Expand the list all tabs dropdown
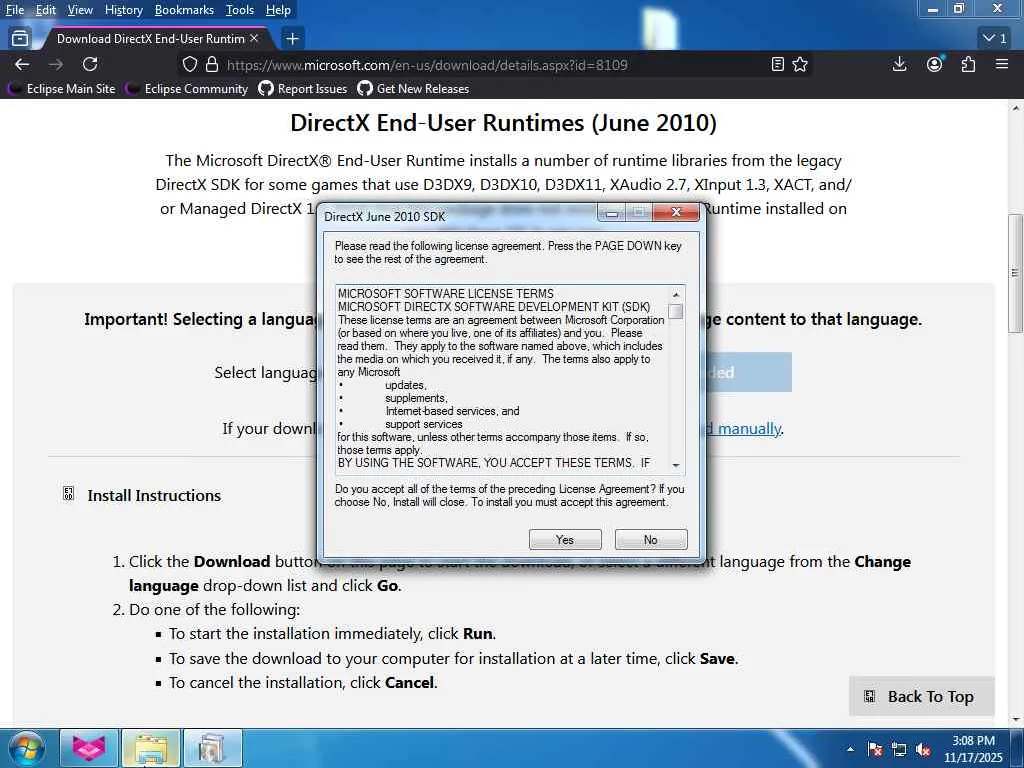 [995, 39]
